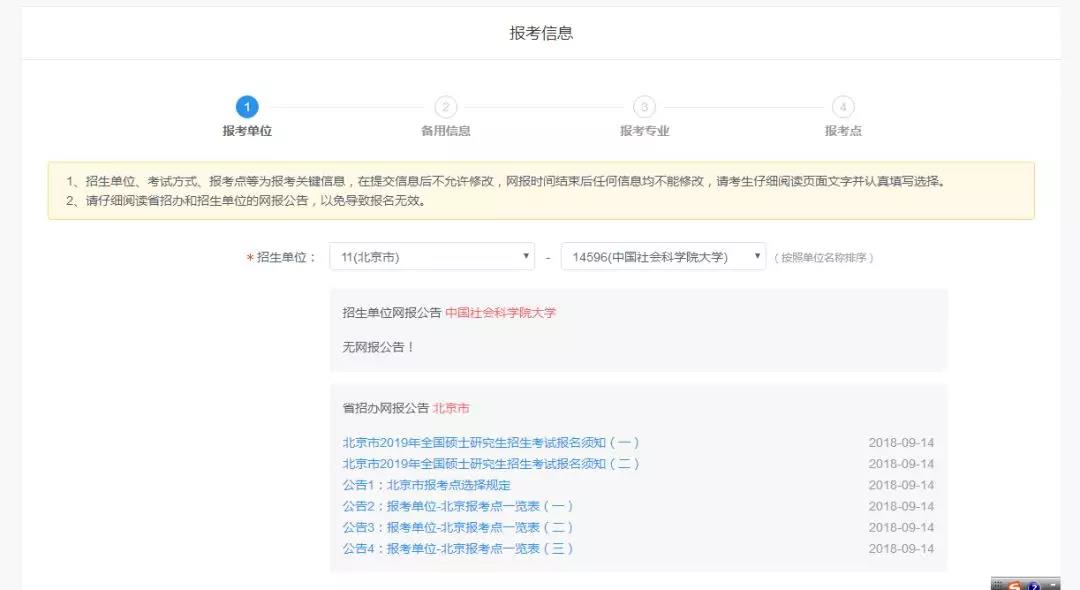Click the red 中国社会科学院大学 announcement name
This screenshot has height=590, width=1080.
point(500,313)
